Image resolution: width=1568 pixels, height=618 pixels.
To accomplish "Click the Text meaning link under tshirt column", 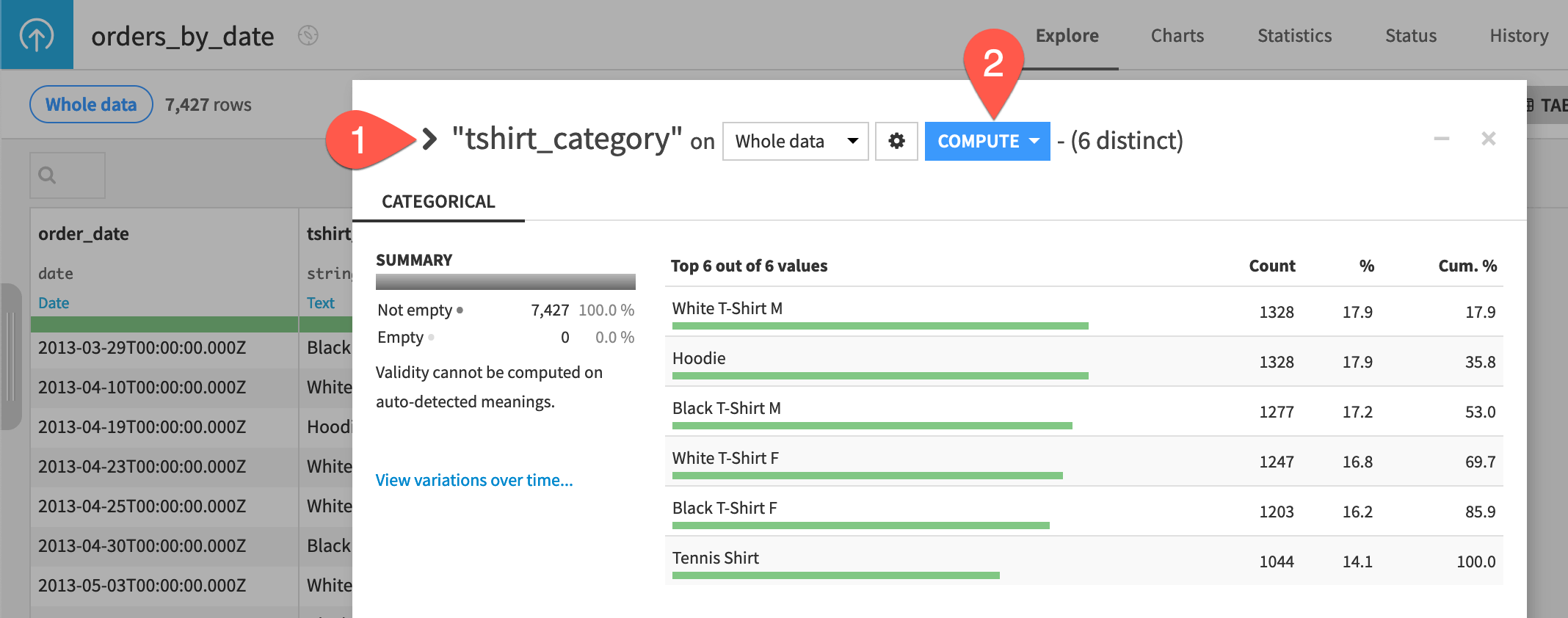I will pyautogui.click(x=321, y=303).
